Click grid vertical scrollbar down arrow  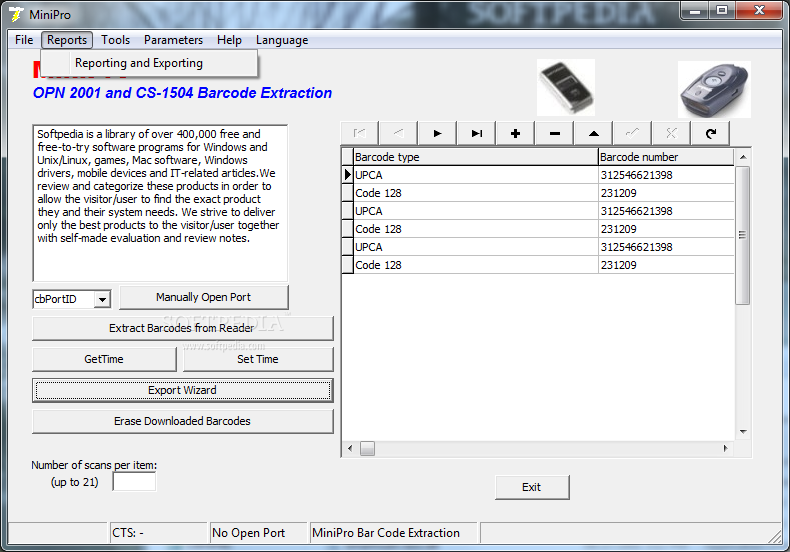click(743, 432)
